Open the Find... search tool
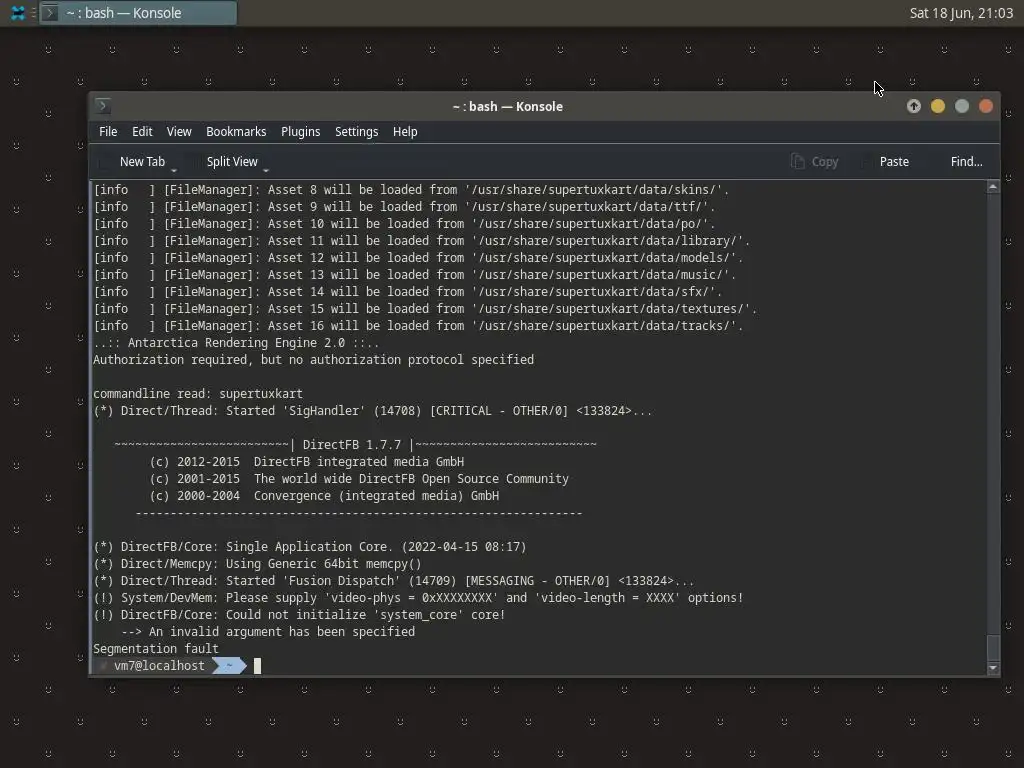 [966, 161]
